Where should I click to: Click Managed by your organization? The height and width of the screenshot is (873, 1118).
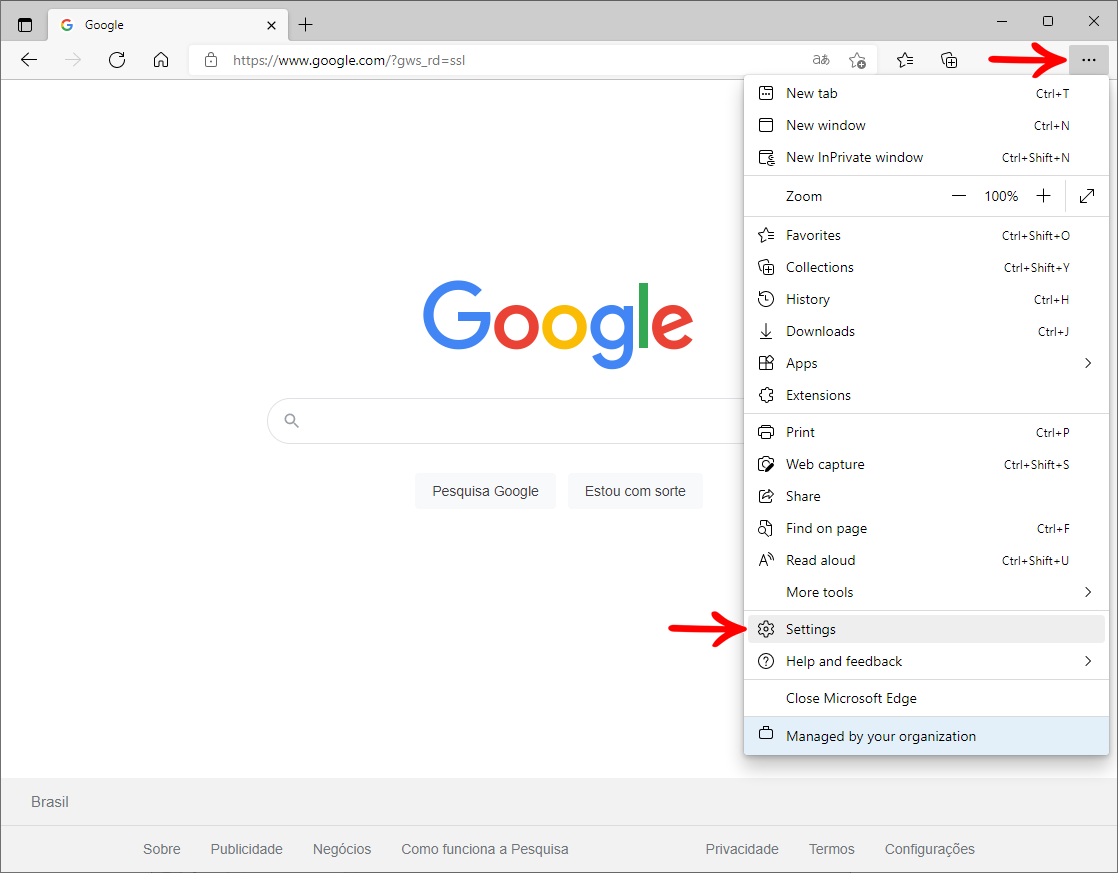925,736
